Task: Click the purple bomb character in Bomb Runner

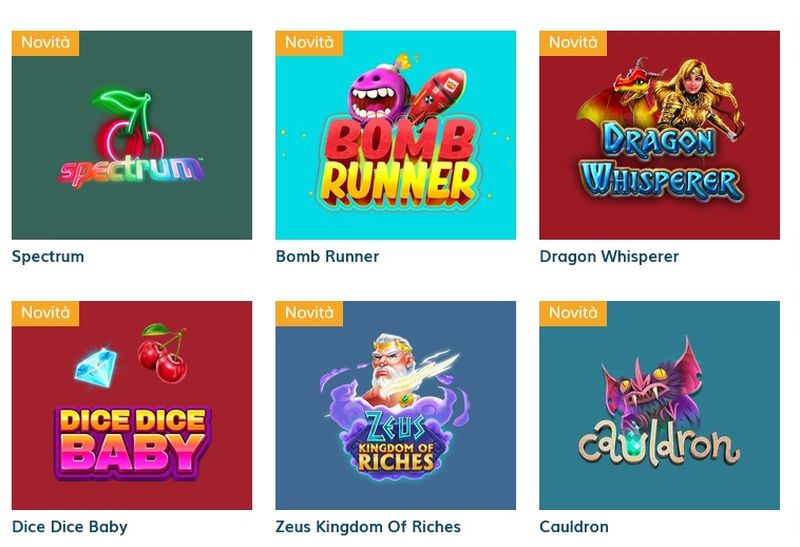Action: pyautogui.click(x=378, y=94)
